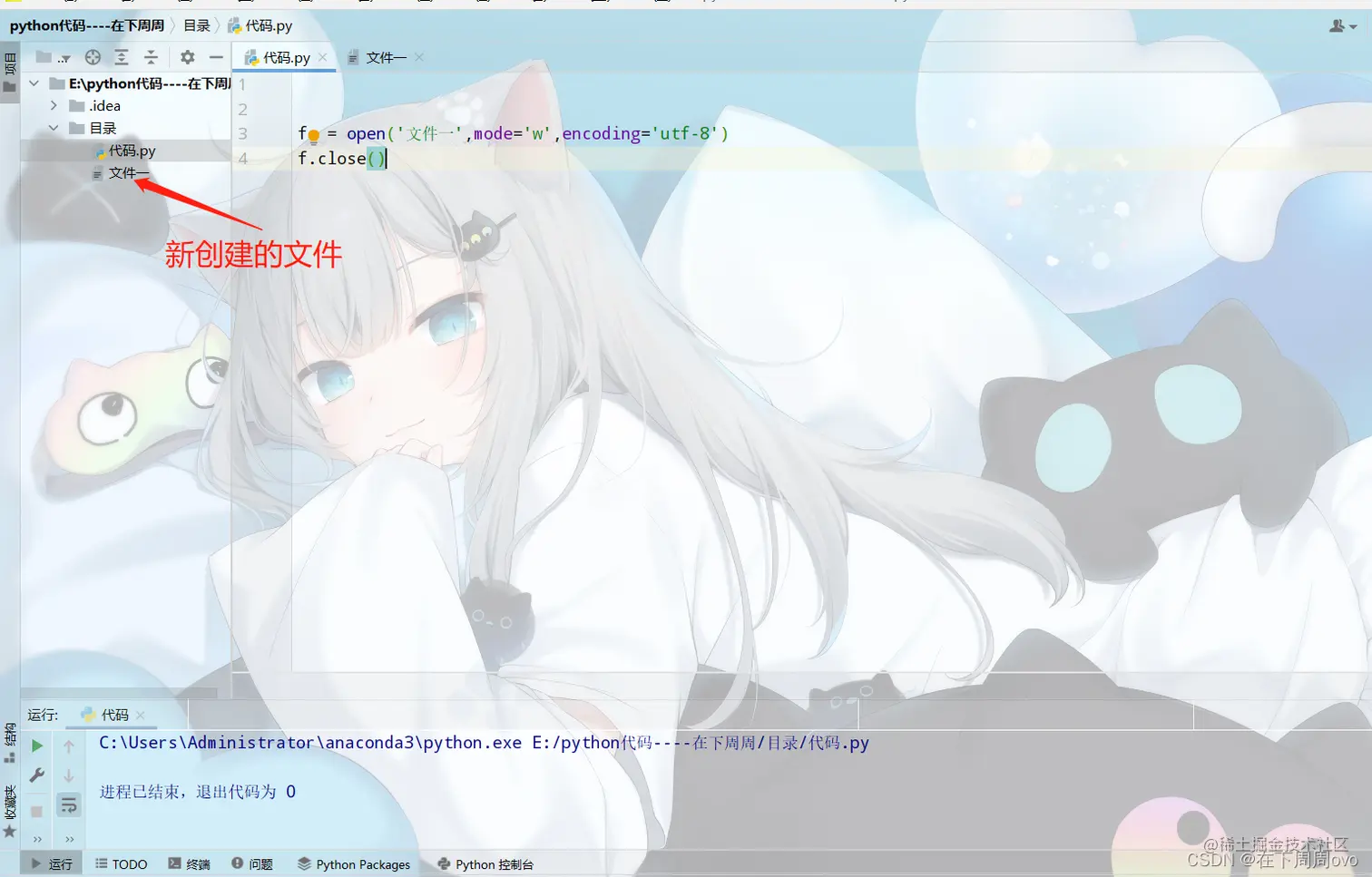Click the green Rerun play icon
The width and height of the screenshot is (1372, 877).
point(37,745)
